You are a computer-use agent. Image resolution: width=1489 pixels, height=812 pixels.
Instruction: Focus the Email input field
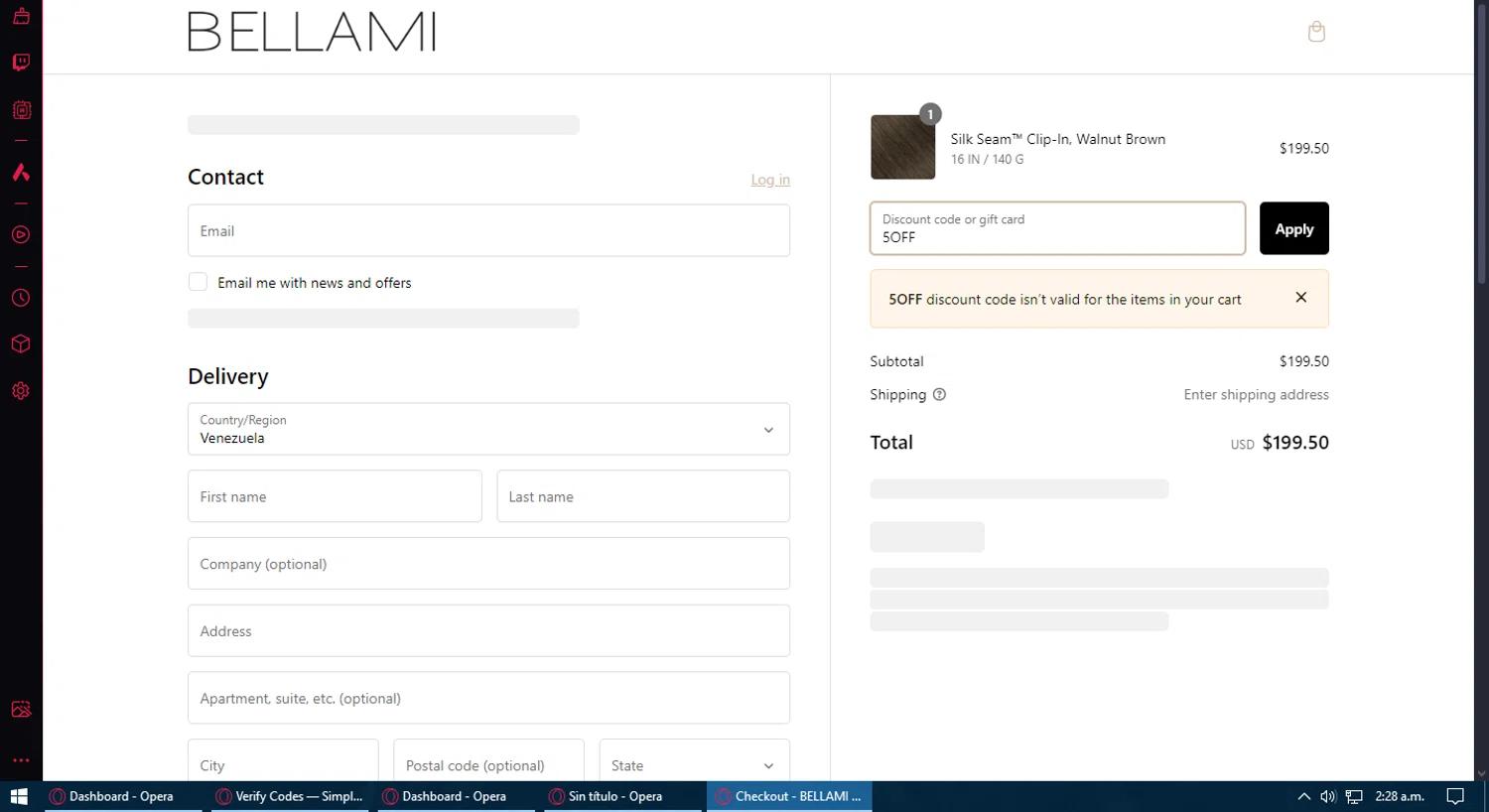[x=488, y=230]
